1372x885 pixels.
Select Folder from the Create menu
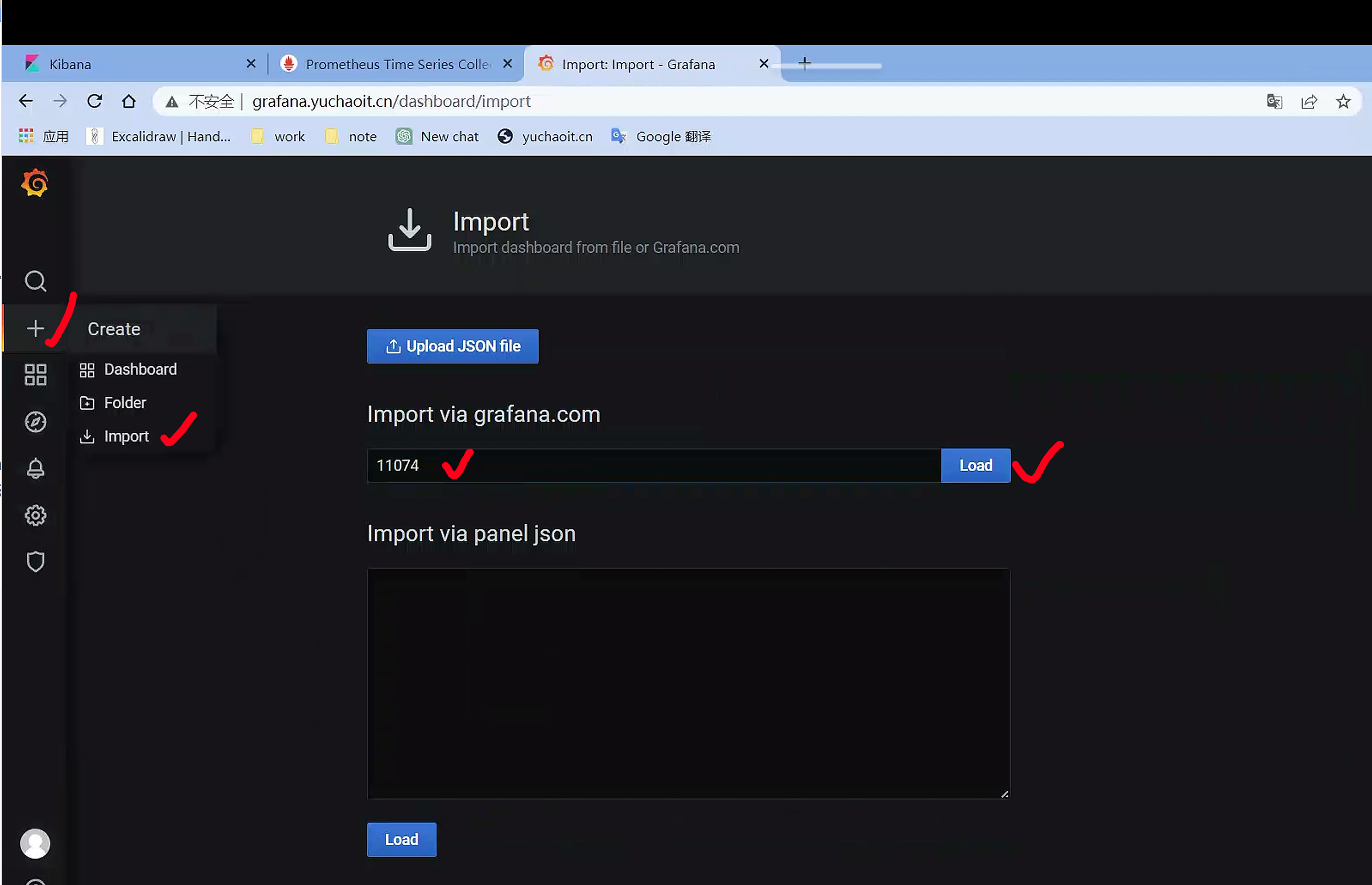(x=125, y=402)
